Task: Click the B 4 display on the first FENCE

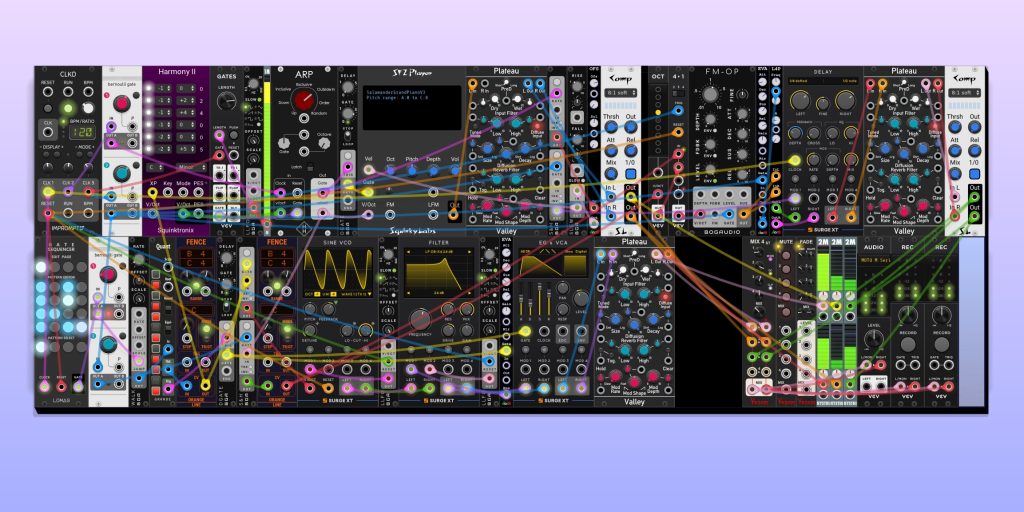Action: pyautogui.click(x=196, y=254)
